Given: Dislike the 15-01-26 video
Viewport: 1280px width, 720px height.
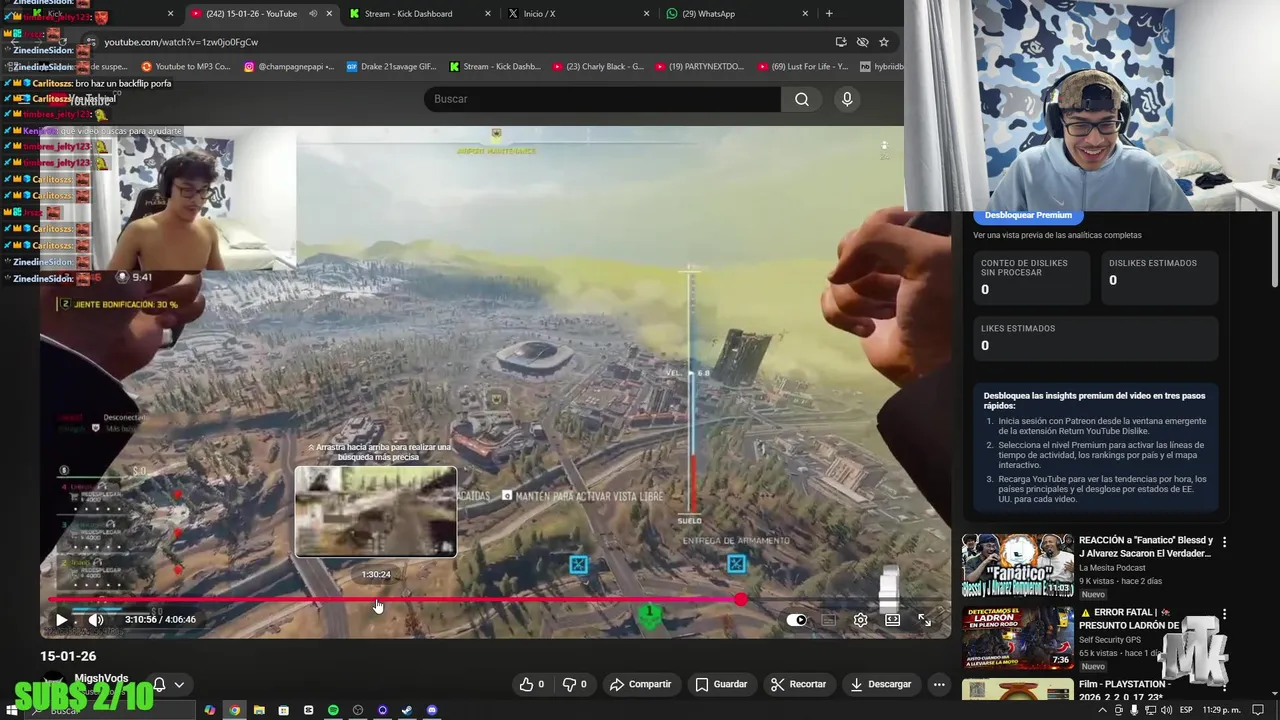Looking at the screenshot, I should (x=574, y=684).
